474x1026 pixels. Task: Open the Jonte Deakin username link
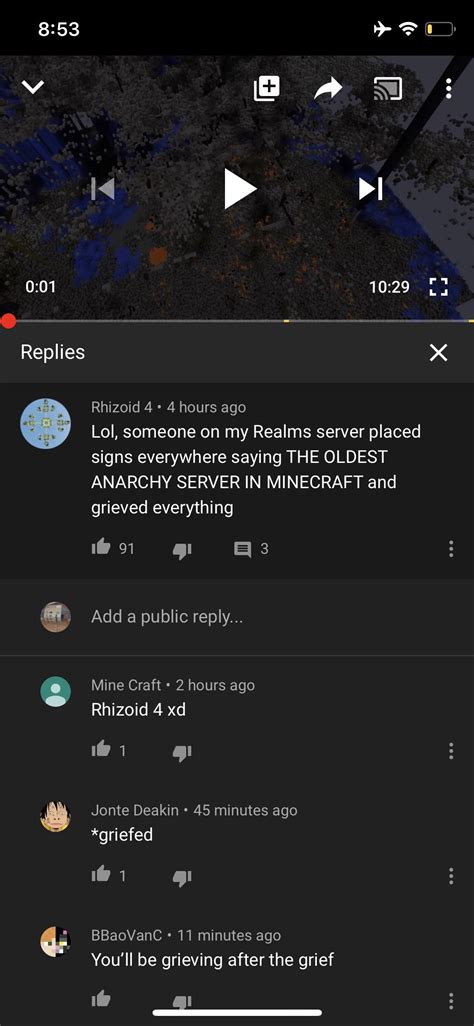(x=135, y=810)
